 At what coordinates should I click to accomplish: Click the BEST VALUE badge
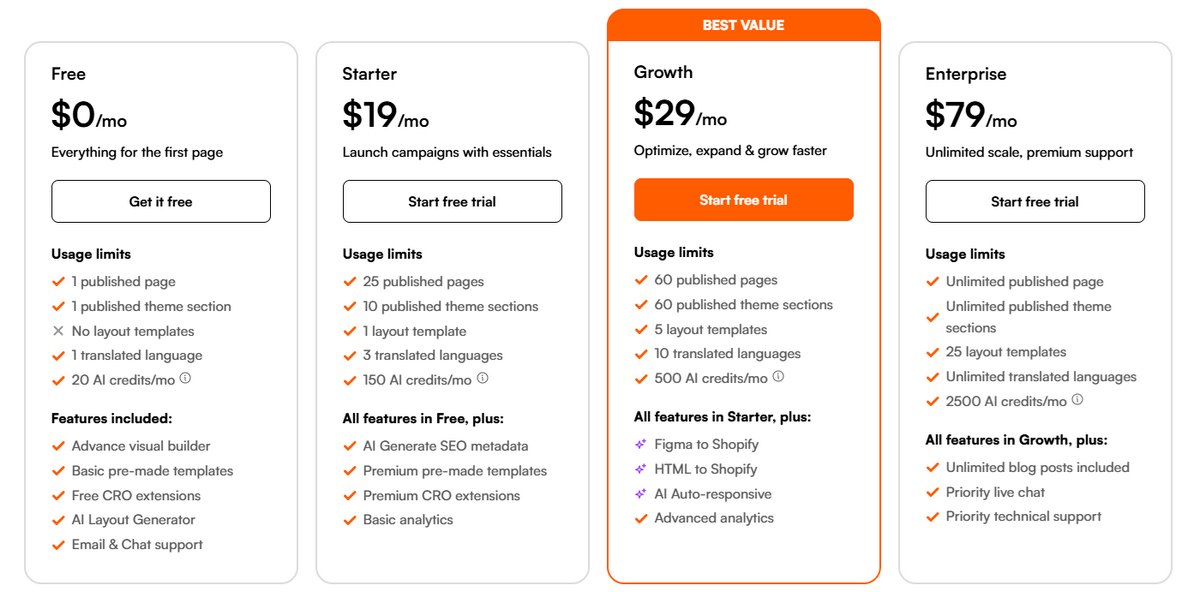point(743,25)
